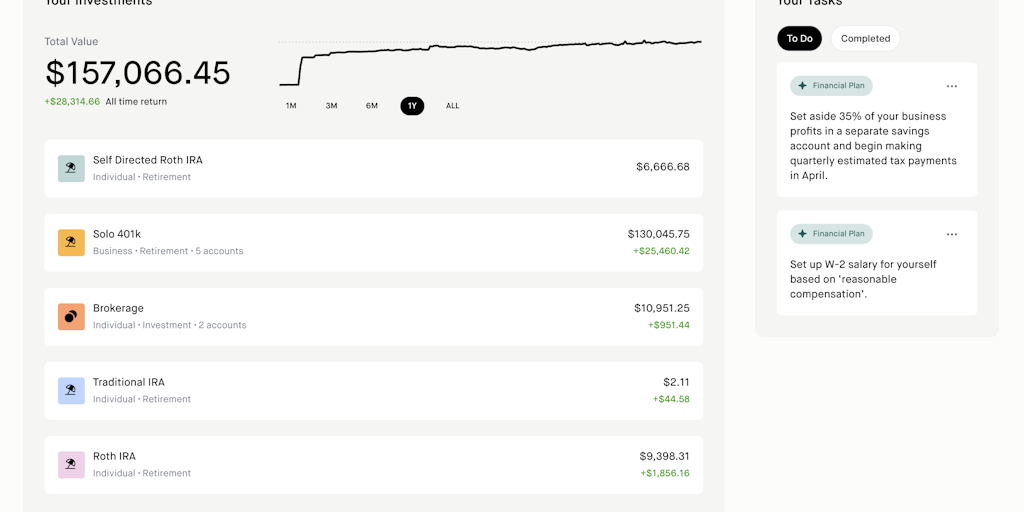
Task: Open options menu for W-2 salary task
Action: tap(951, 234)
